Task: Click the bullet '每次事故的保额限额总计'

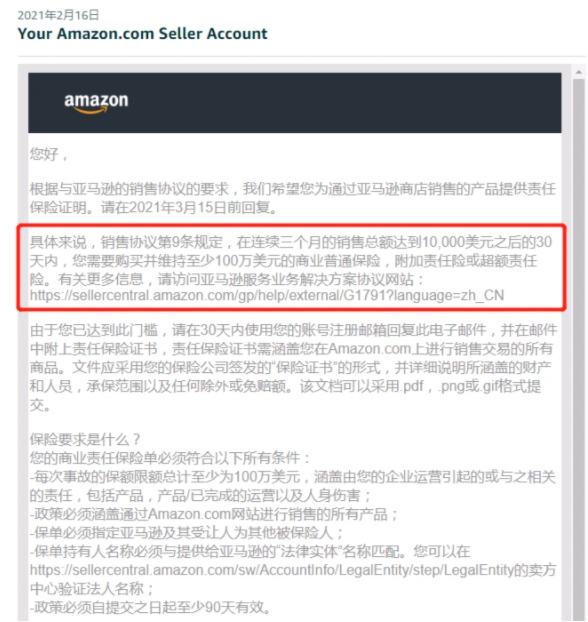Action: point(293,486)
